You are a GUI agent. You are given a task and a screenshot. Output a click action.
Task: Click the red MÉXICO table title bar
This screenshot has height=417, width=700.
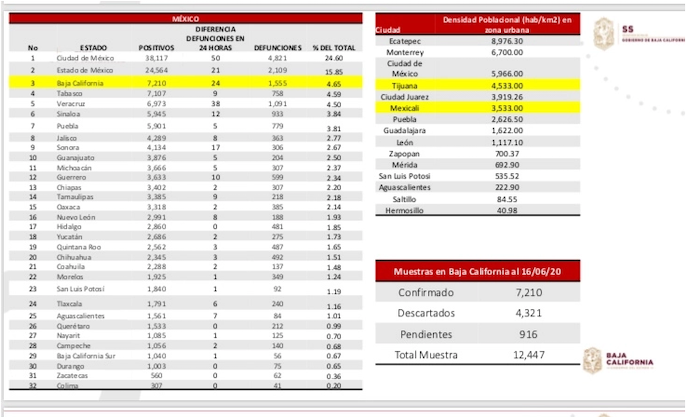[x=185, y=19]
